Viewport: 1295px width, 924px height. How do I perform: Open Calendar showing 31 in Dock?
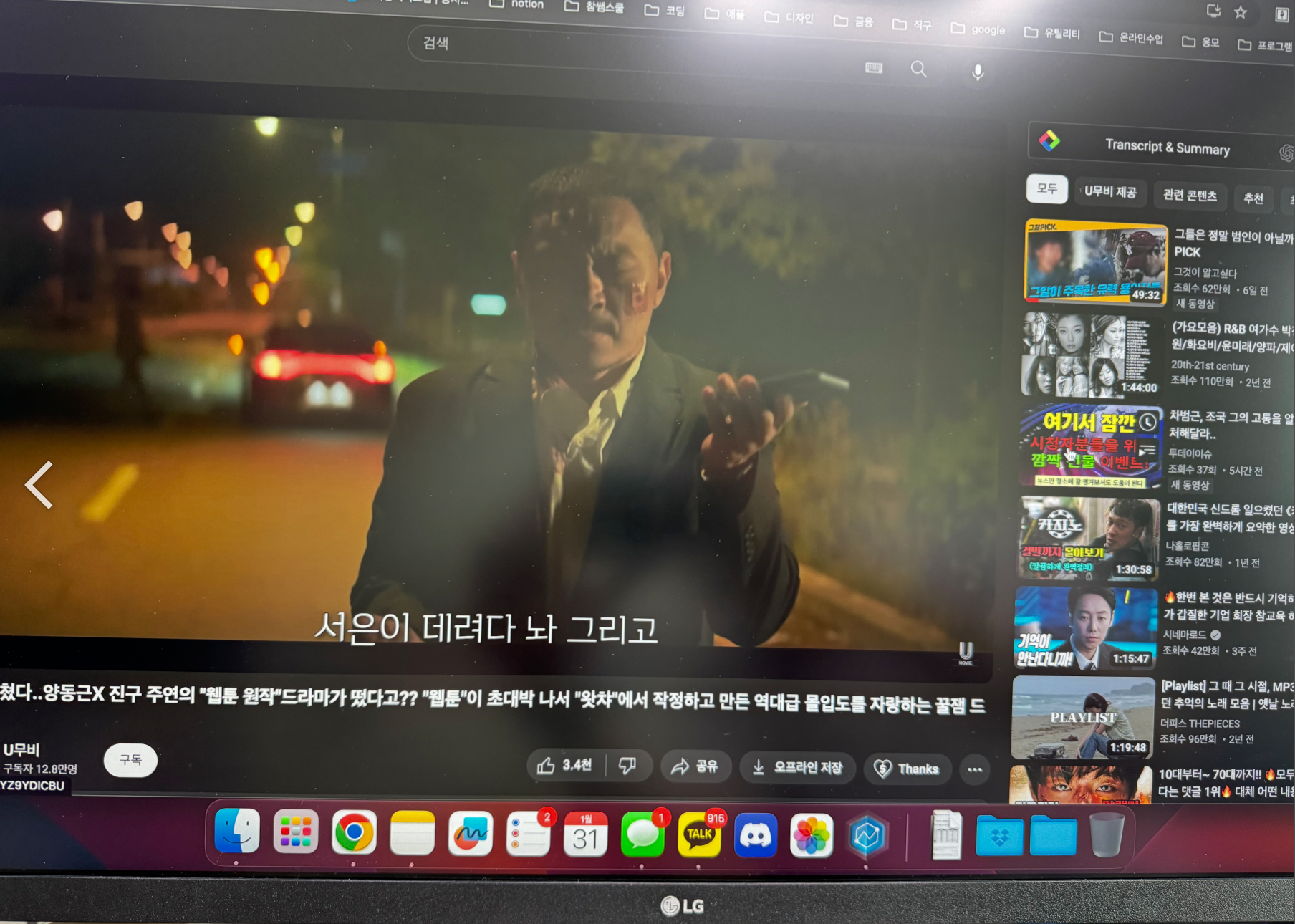coord(585,834)
